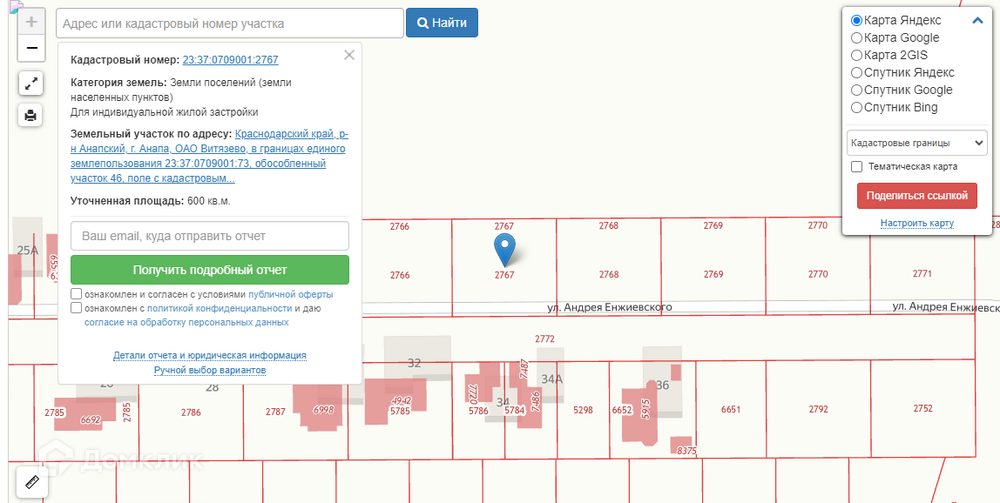Select parcel labeled 6651 on map
The height and width of the screenshot is (503, 1000).
click(730, 409)
